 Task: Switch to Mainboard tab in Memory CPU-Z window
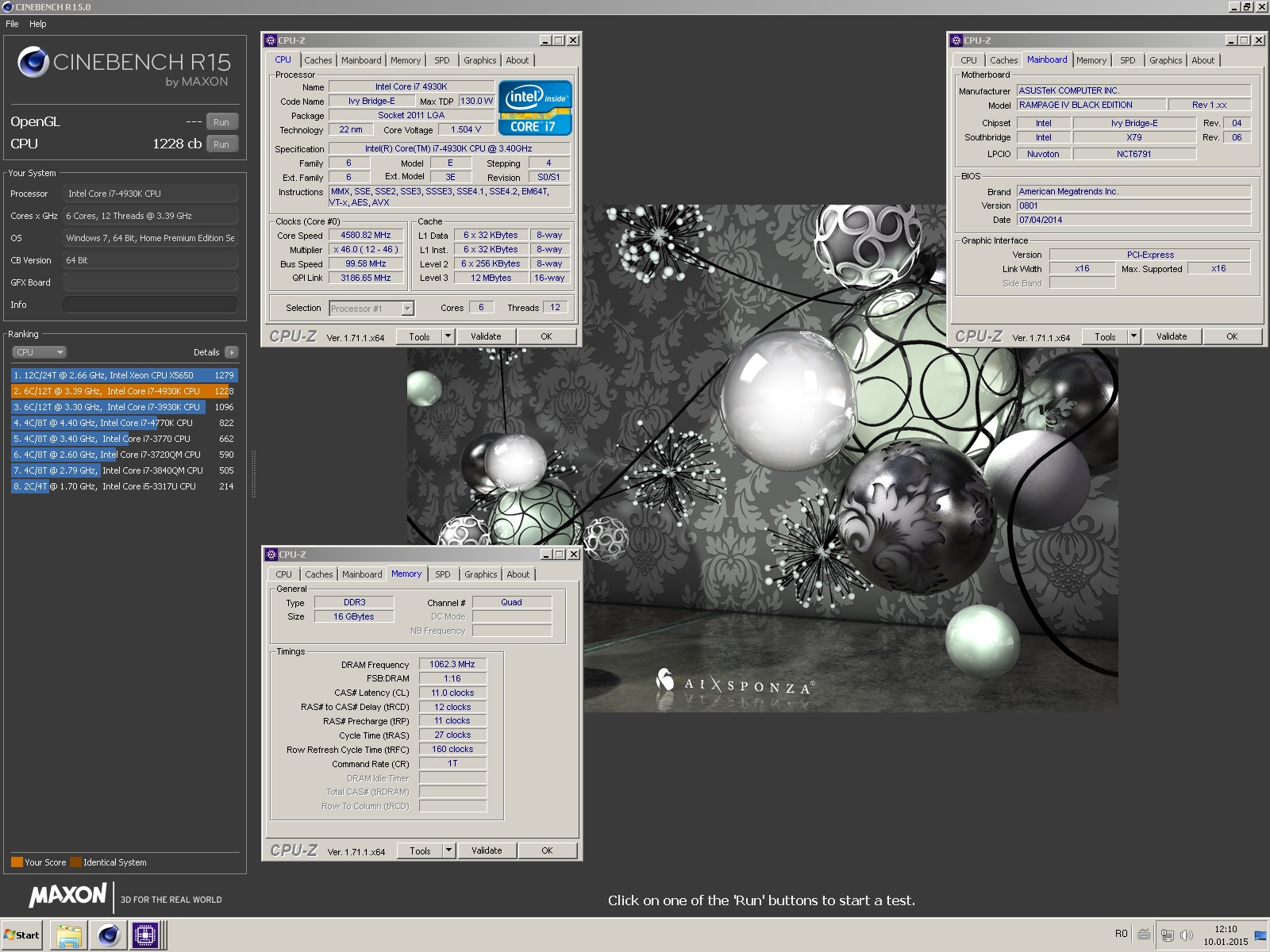point(362,574)
